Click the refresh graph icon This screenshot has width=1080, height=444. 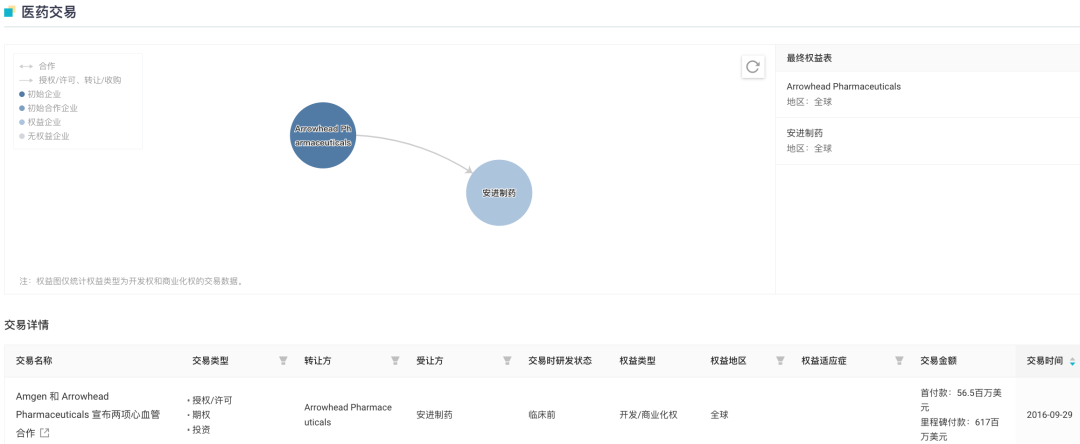pos(753,67)
